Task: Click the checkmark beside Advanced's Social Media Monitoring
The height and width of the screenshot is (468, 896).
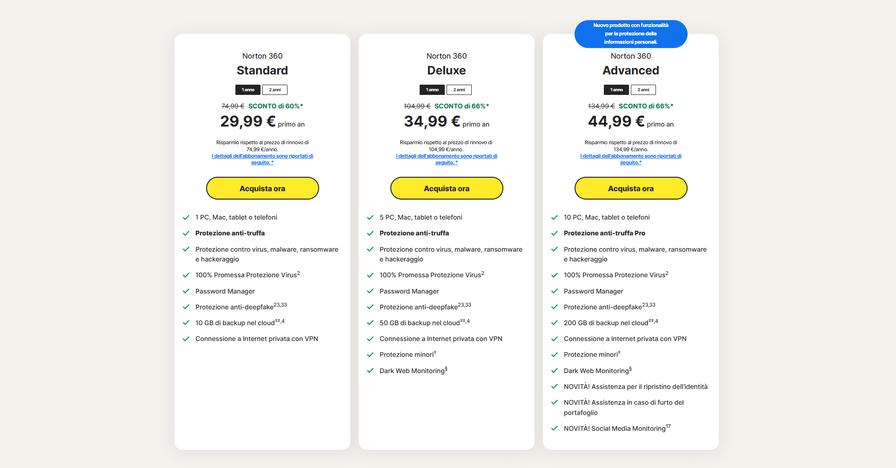Action: click(554, 428)
